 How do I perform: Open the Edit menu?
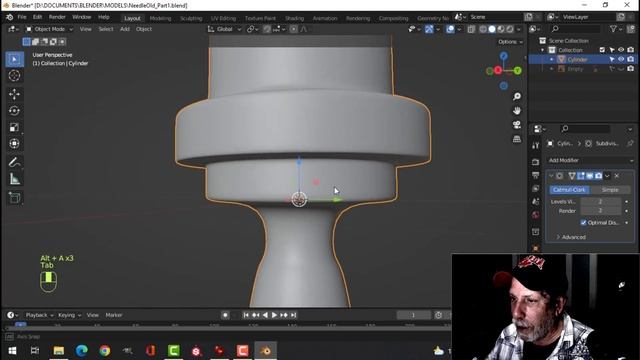point(37,17)
